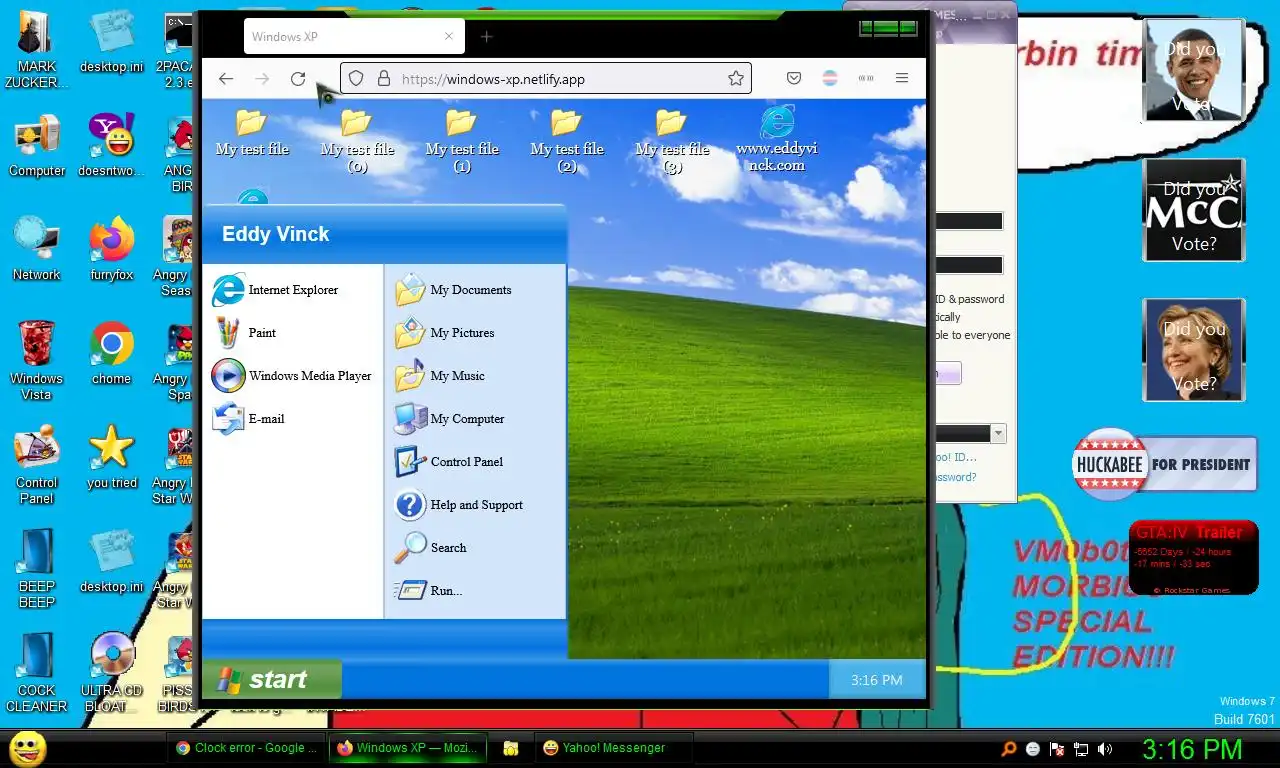
Task: Launch 'chome' Chrome desktop icon
Action: 111,353
